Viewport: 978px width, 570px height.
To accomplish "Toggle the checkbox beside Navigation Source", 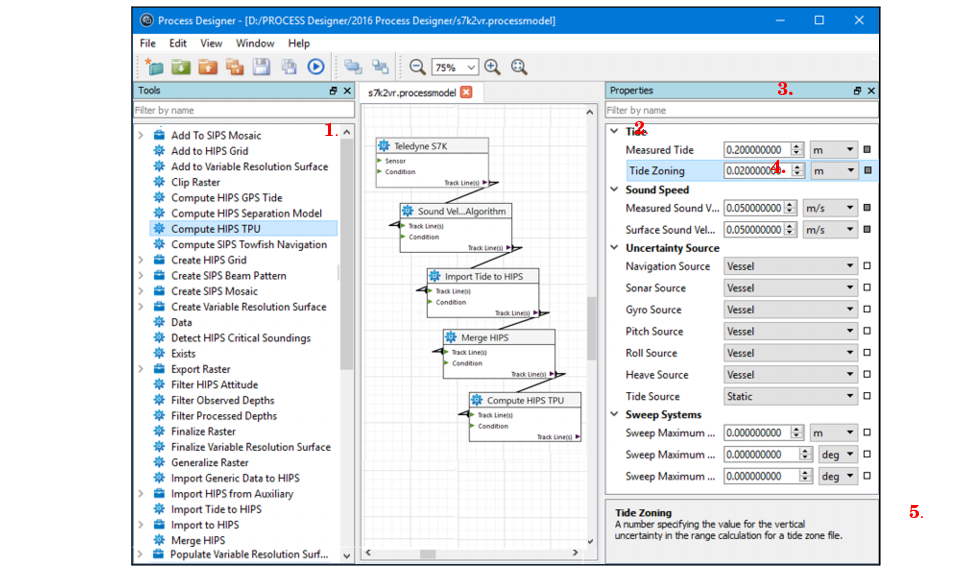I will (867, 266).
